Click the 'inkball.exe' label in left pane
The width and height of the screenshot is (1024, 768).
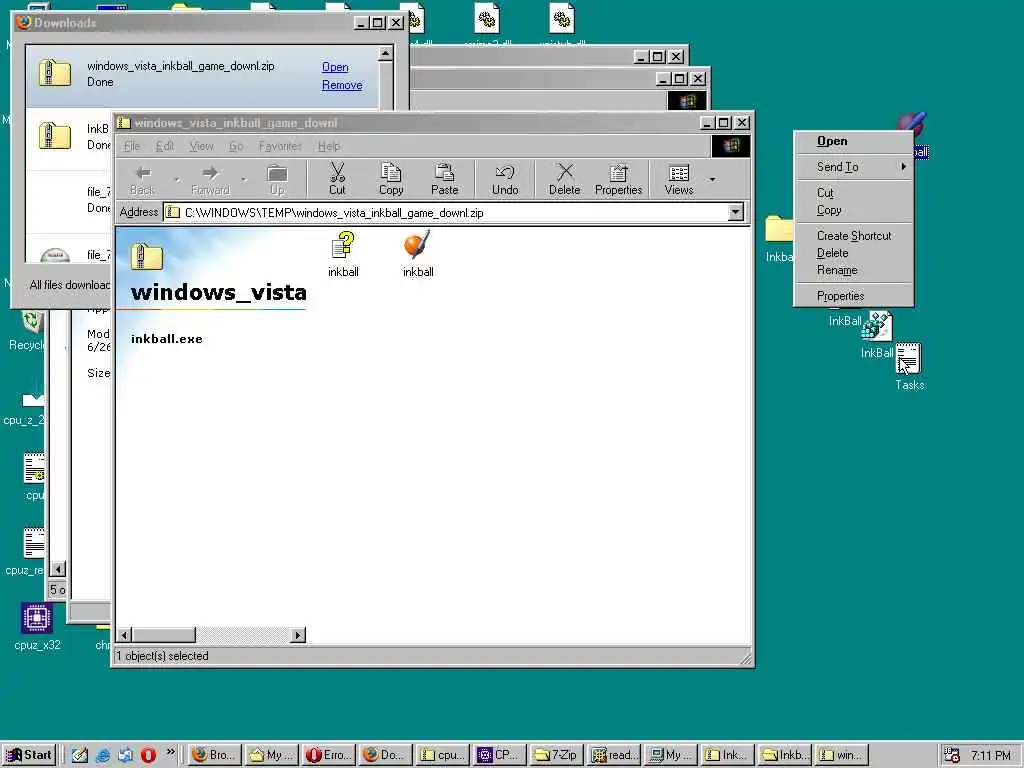[x=167, y=339]
